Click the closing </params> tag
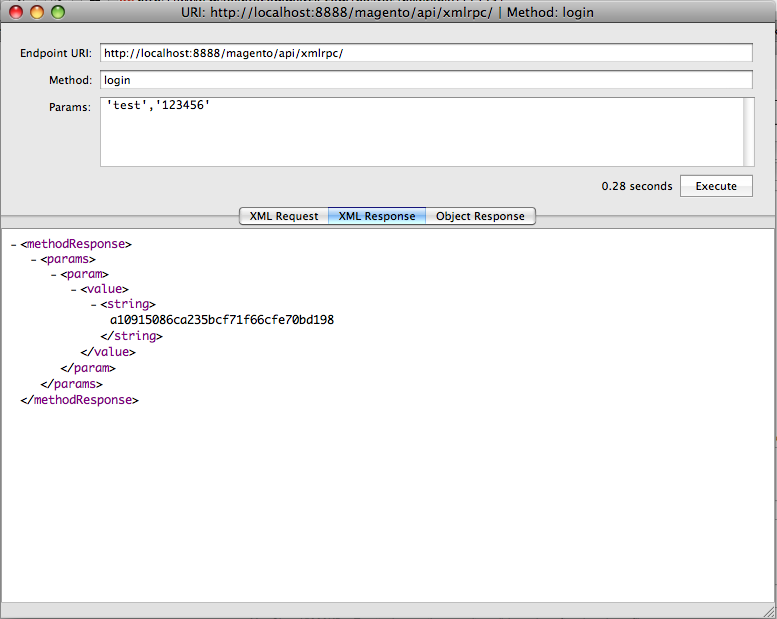The image size is (777, 619). click(72, 384)
